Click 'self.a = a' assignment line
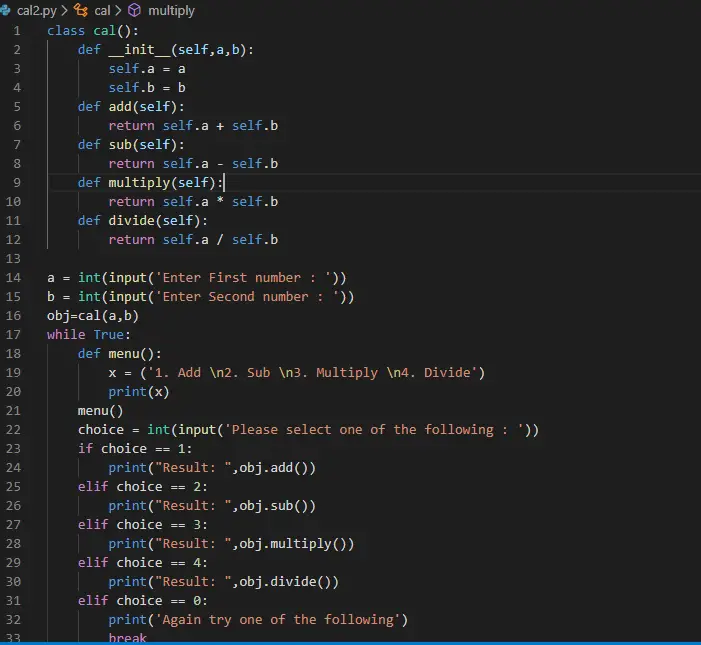701x645 pixels. [147, 69]
